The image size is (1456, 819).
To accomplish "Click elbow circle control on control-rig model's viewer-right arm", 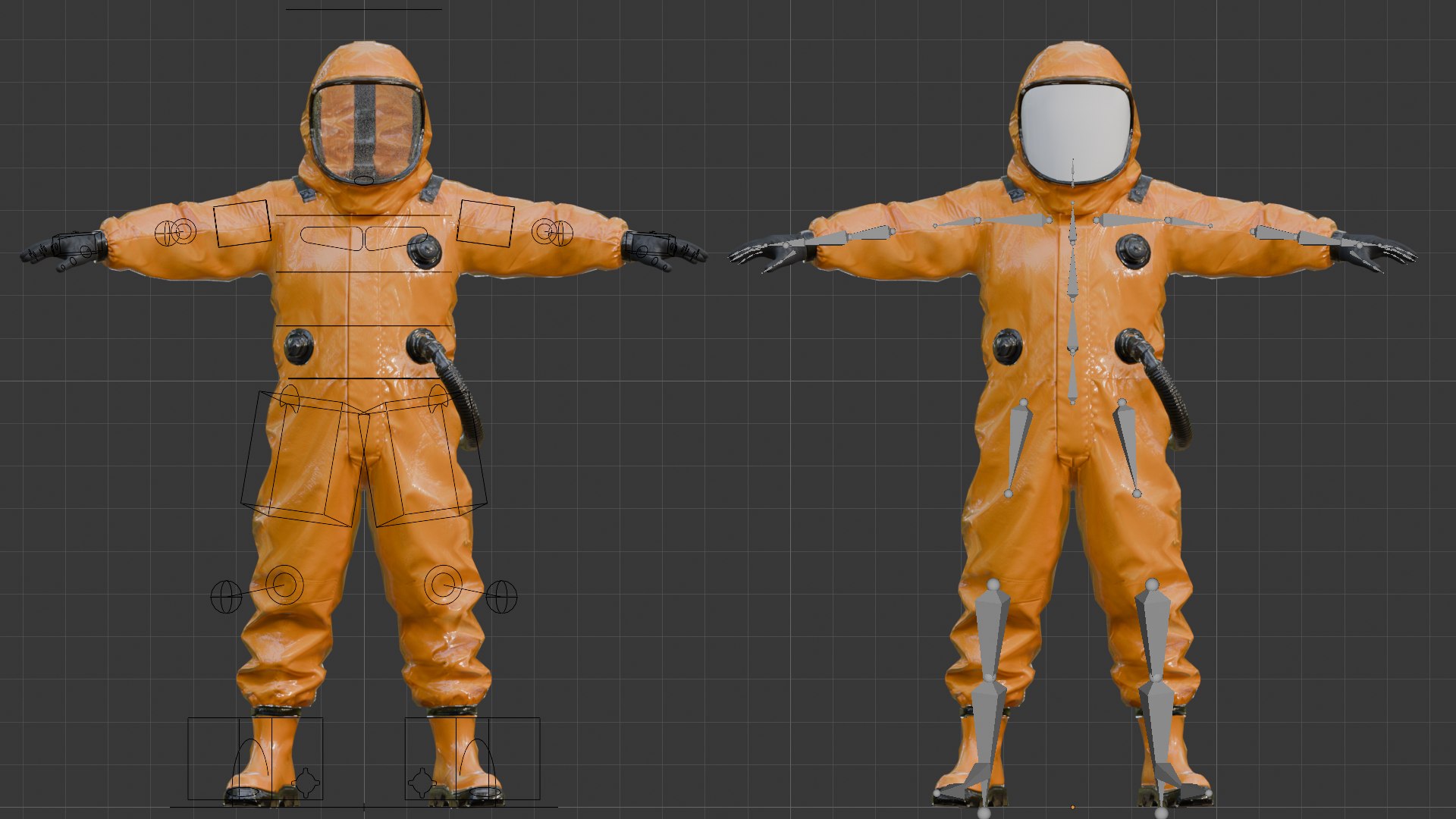I will (x=544, y=231).
